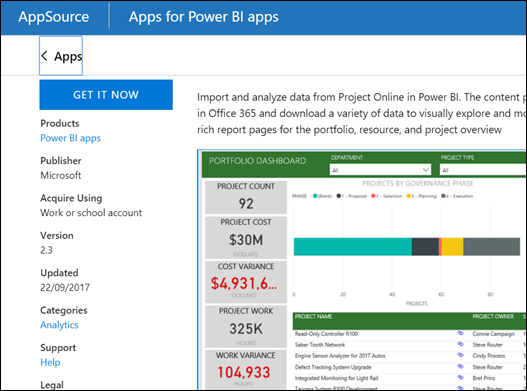Click link icon for Integrated Monitoring for Light Rail
The height and width of the screenshot is (391, 527).
tap(460, 378)
